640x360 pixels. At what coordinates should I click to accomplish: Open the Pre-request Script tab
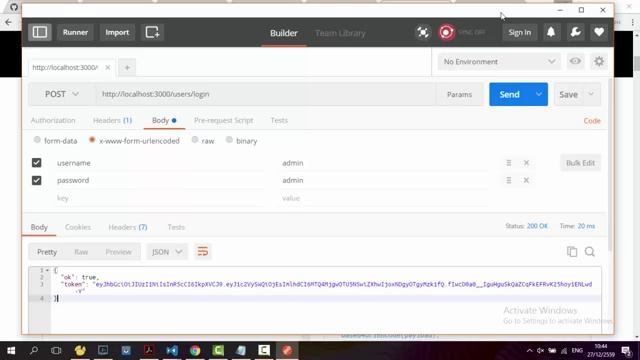pos(224,120)
